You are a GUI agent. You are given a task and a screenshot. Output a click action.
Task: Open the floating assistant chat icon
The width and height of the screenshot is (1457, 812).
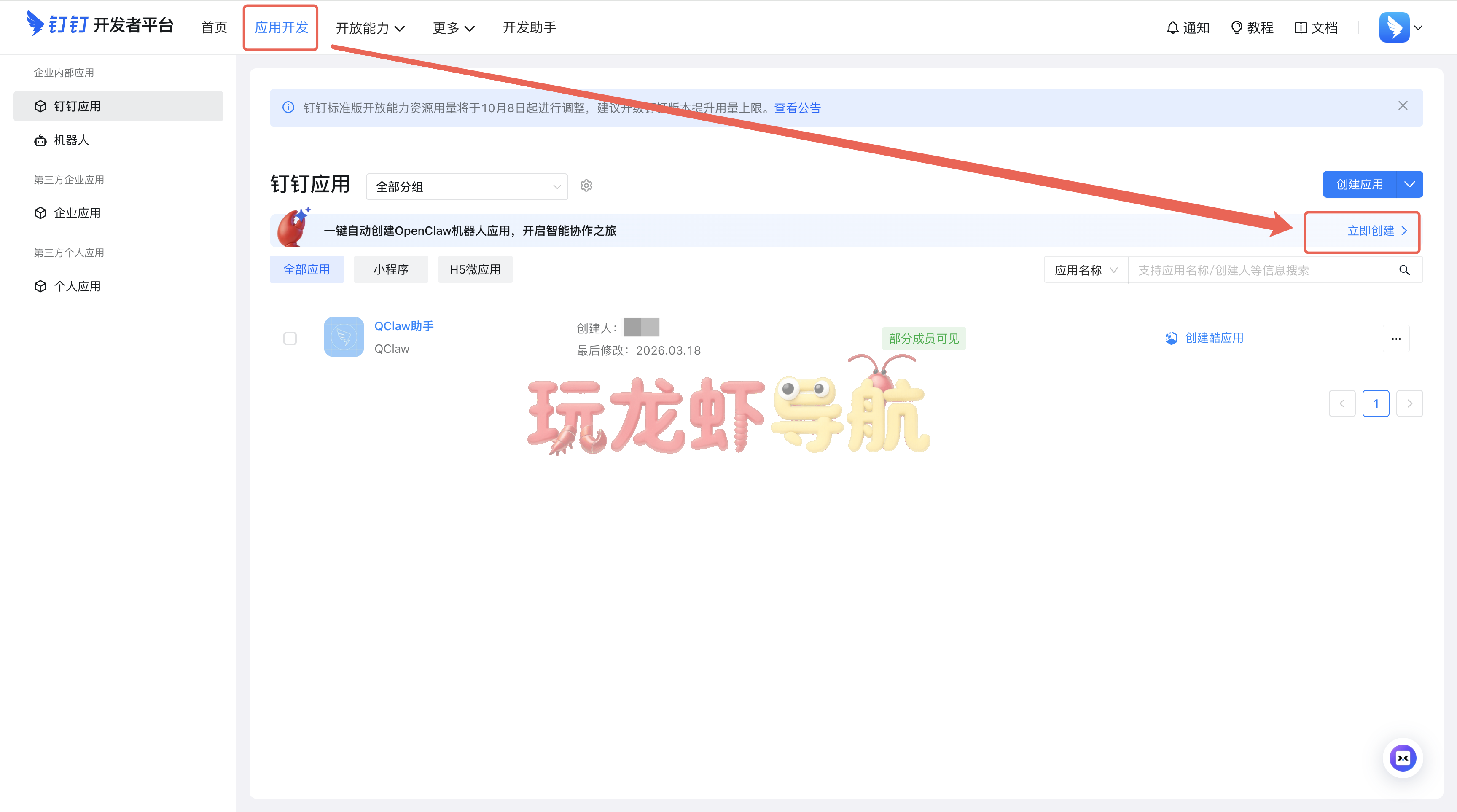point(1403,758)
